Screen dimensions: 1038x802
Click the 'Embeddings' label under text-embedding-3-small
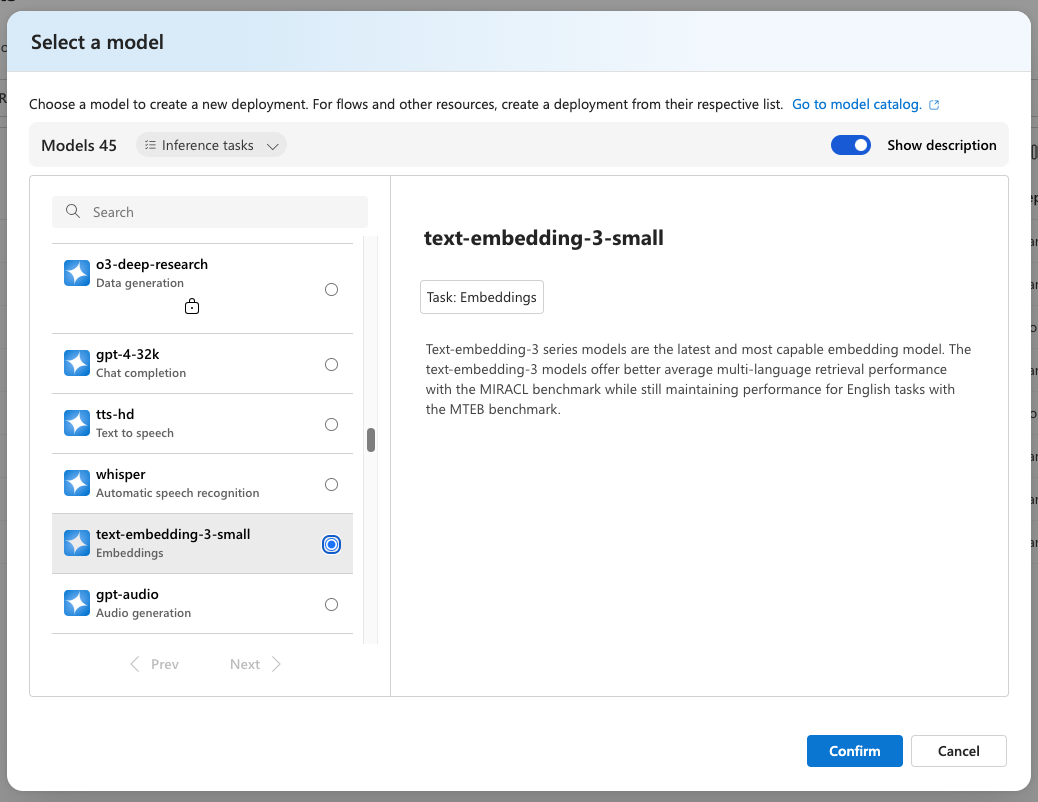pyautogui.click(x=130, y=553)
